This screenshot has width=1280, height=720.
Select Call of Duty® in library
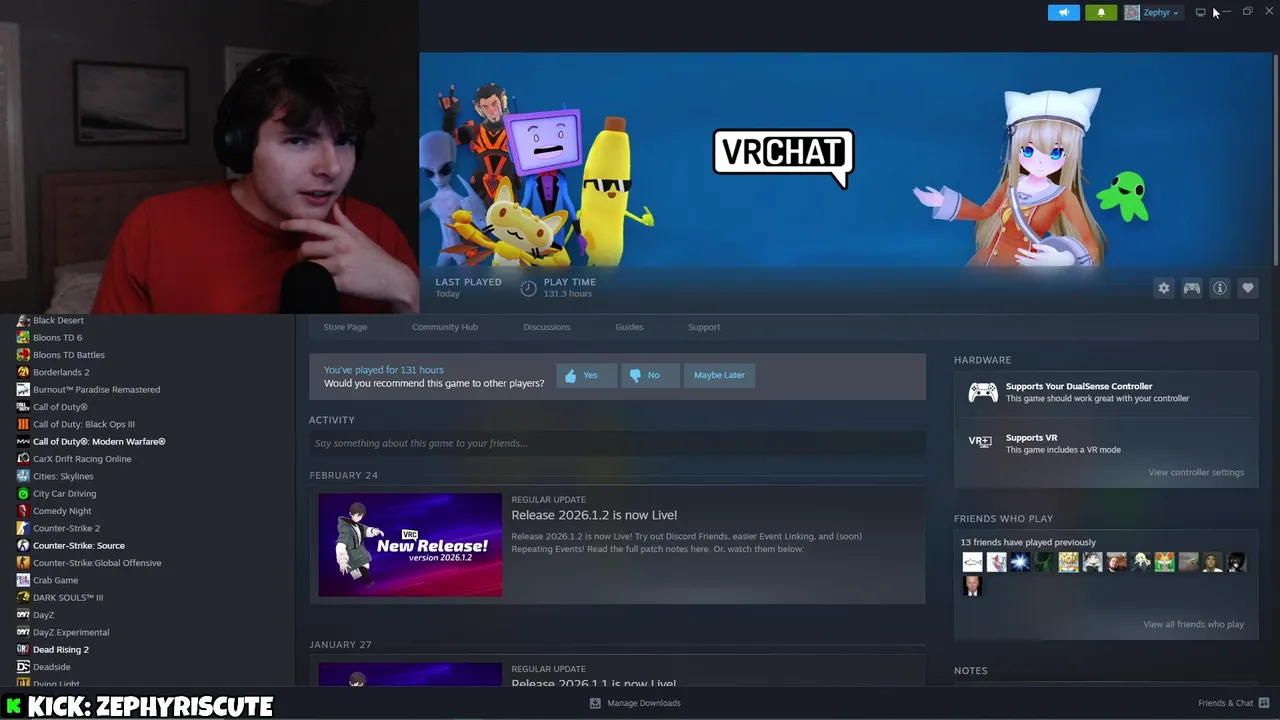pos(60,407)
